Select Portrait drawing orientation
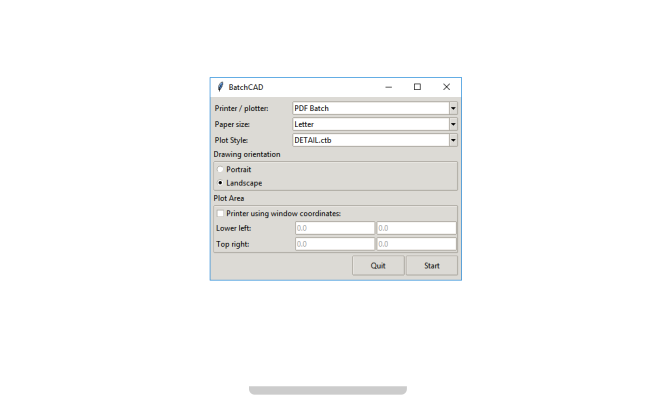656x412 pixels. 221,169
